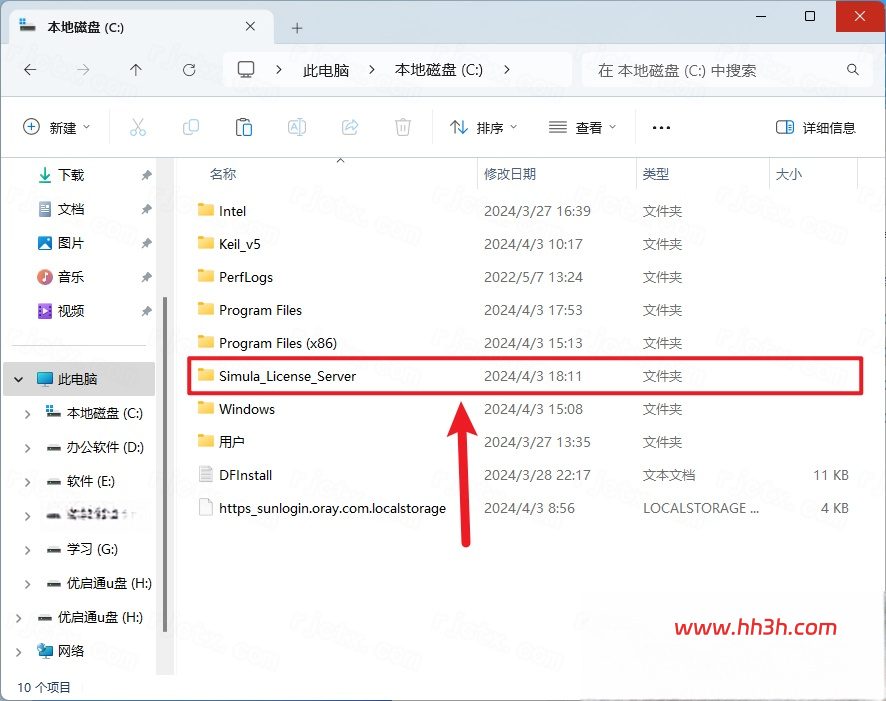886x701 pixels.
Task: Click 本地磁盘 (C:) in address breadcrumb
Action: click(x=439, y=70)
